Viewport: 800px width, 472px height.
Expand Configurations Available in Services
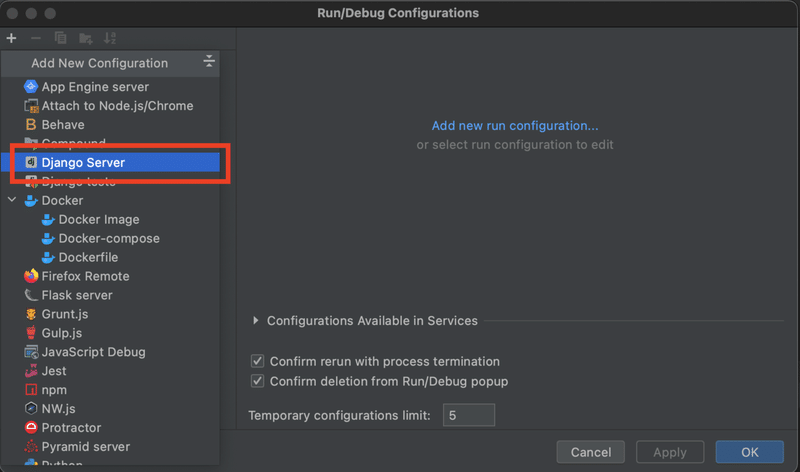click(x=257, y=321)
